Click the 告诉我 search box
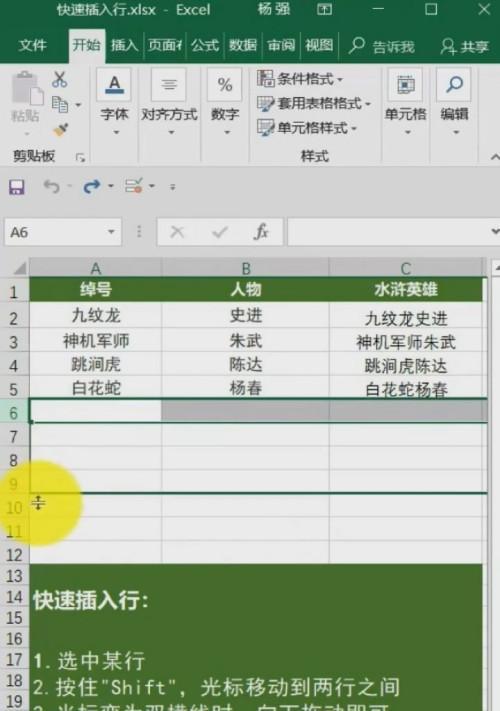This screenshot has width=500, height=711. pos(382,46)
